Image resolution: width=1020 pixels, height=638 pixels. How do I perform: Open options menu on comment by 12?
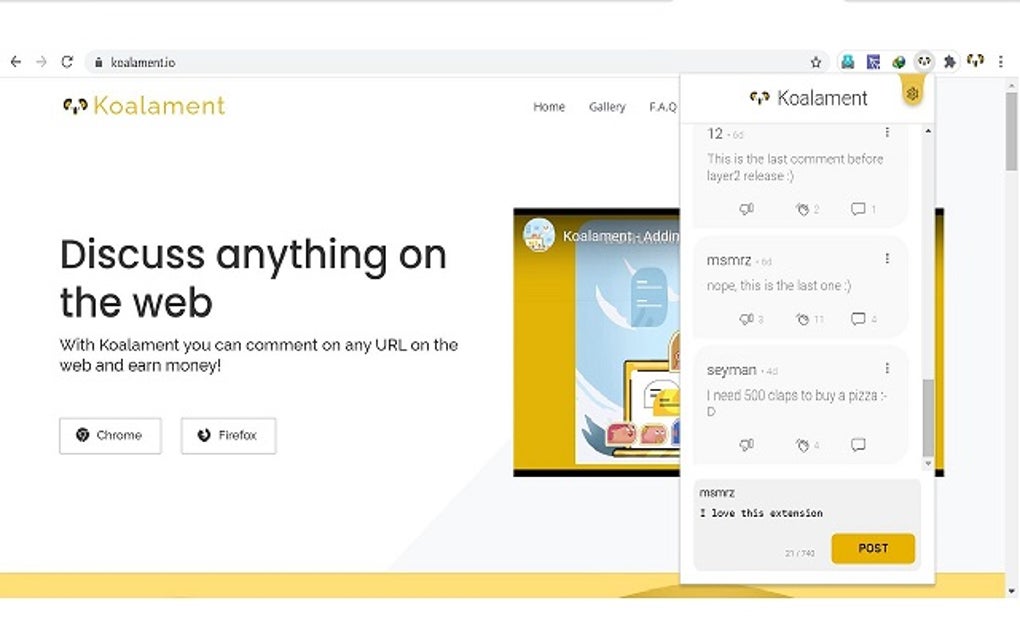887,133
